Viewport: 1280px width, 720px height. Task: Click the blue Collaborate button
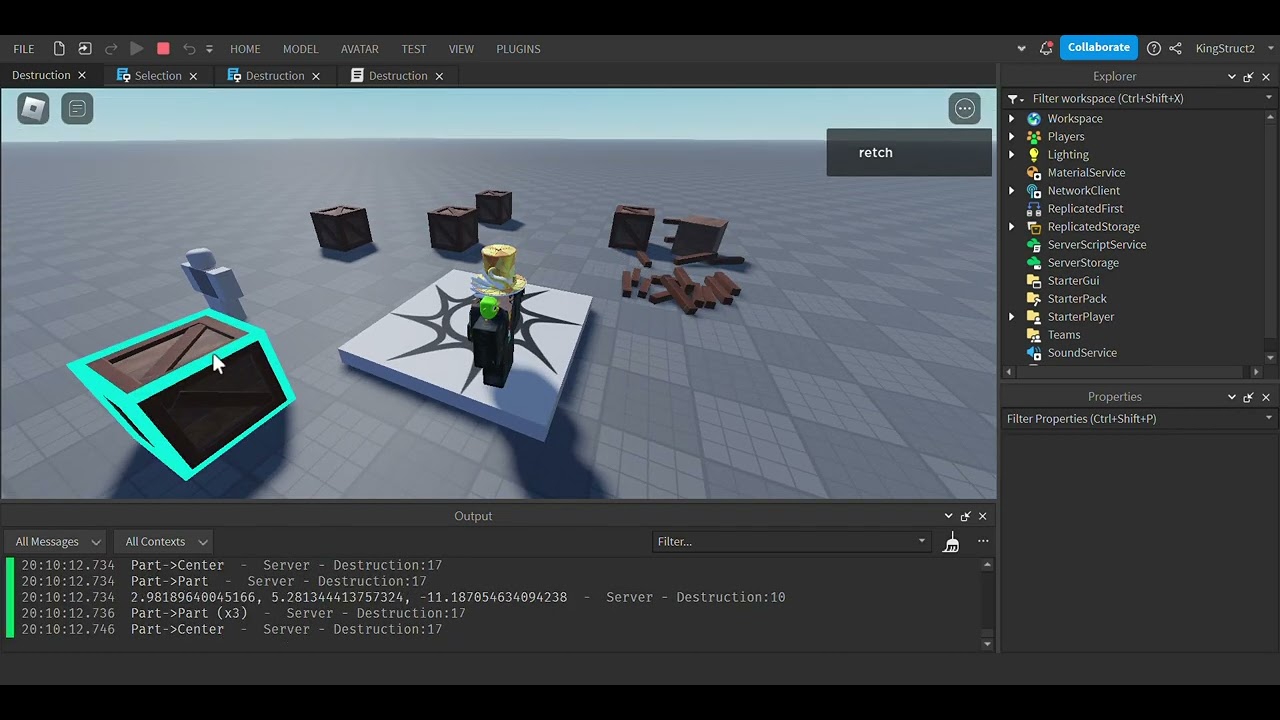pyautogui.click(x=1098, y=48)
